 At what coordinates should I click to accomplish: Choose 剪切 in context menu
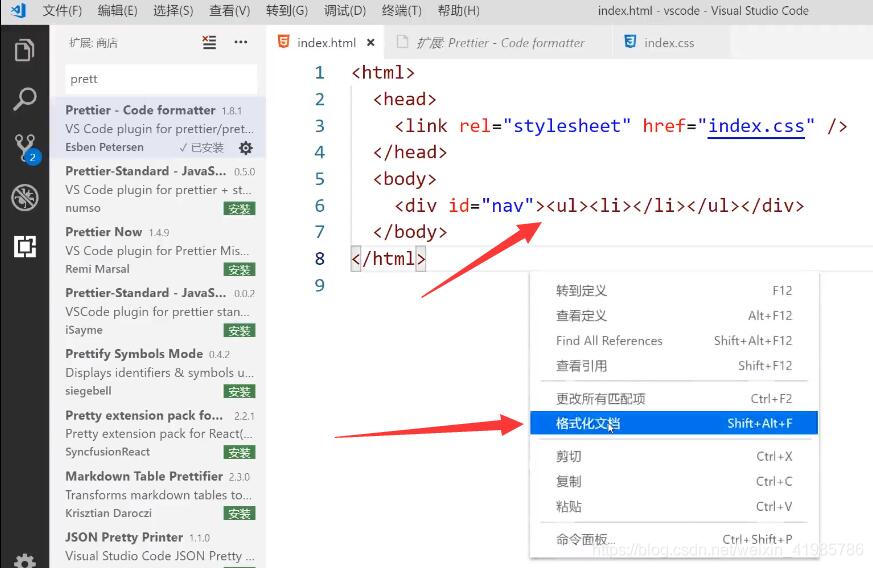pyautogui.click(x=674, y=457)
